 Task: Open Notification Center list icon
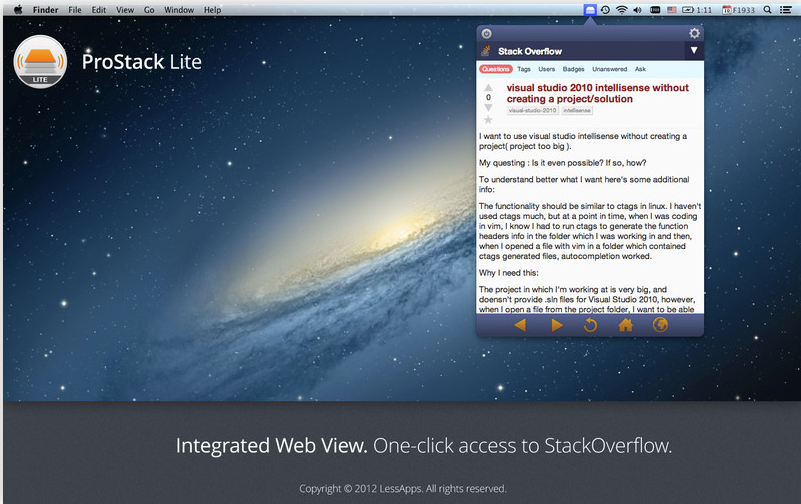pyautogui.click(x=786, y=10)
